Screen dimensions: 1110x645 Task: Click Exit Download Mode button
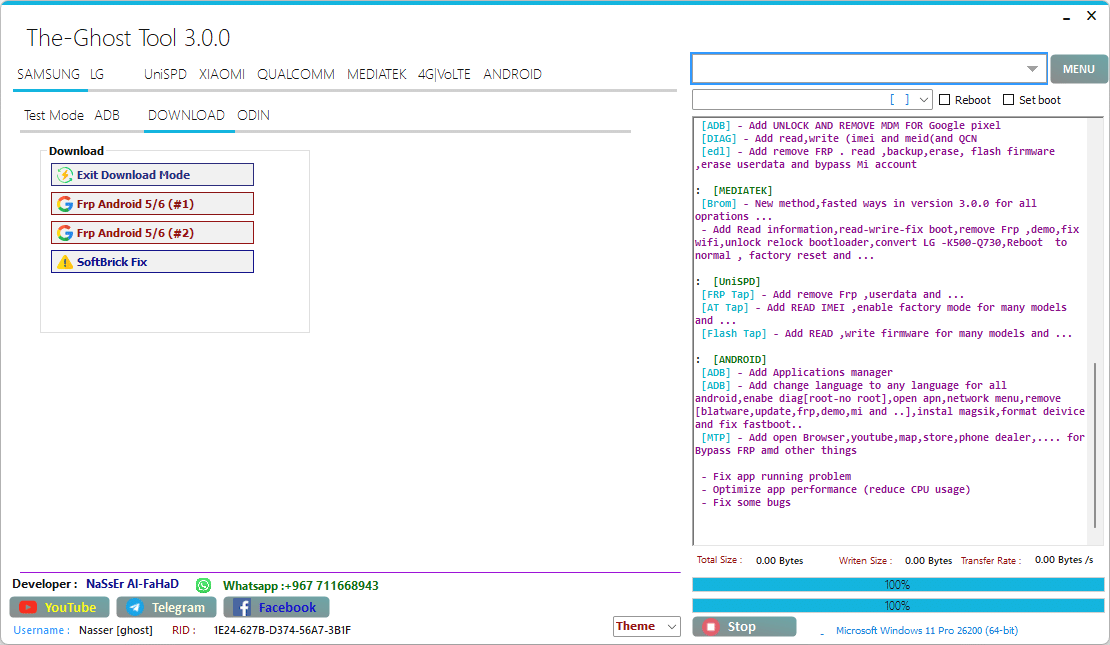point(152,175)
